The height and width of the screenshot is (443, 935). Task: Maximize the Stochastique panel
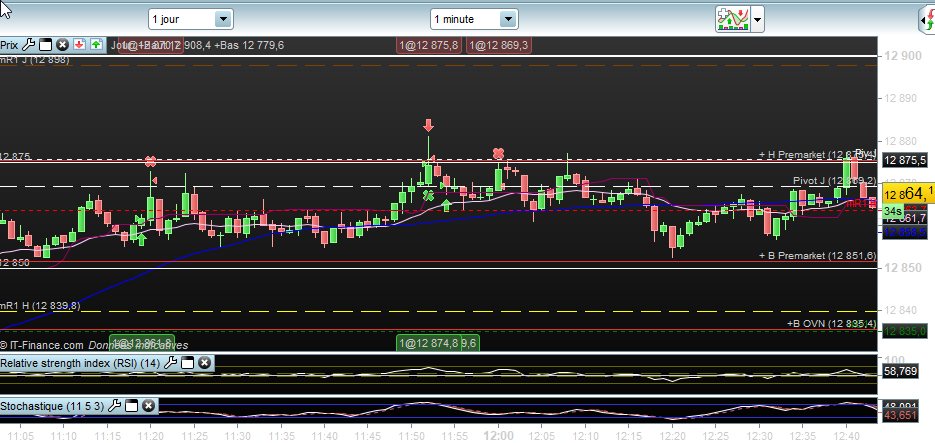click(131, 406)
